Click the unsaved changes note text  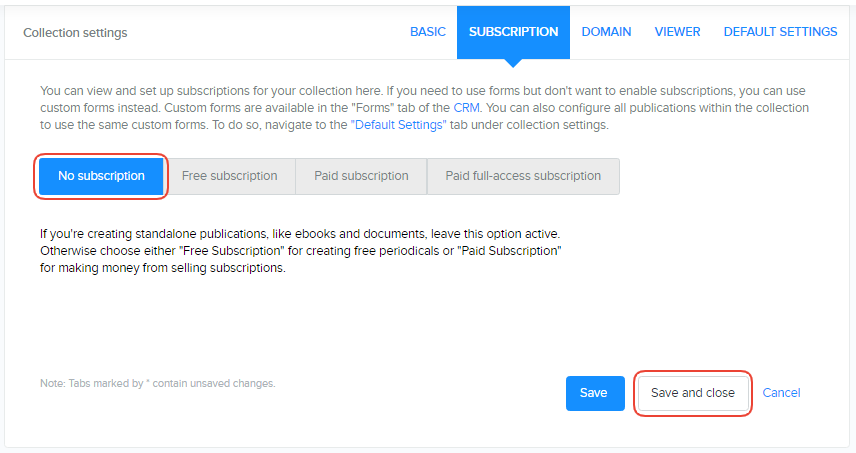(x=157, y=383)
